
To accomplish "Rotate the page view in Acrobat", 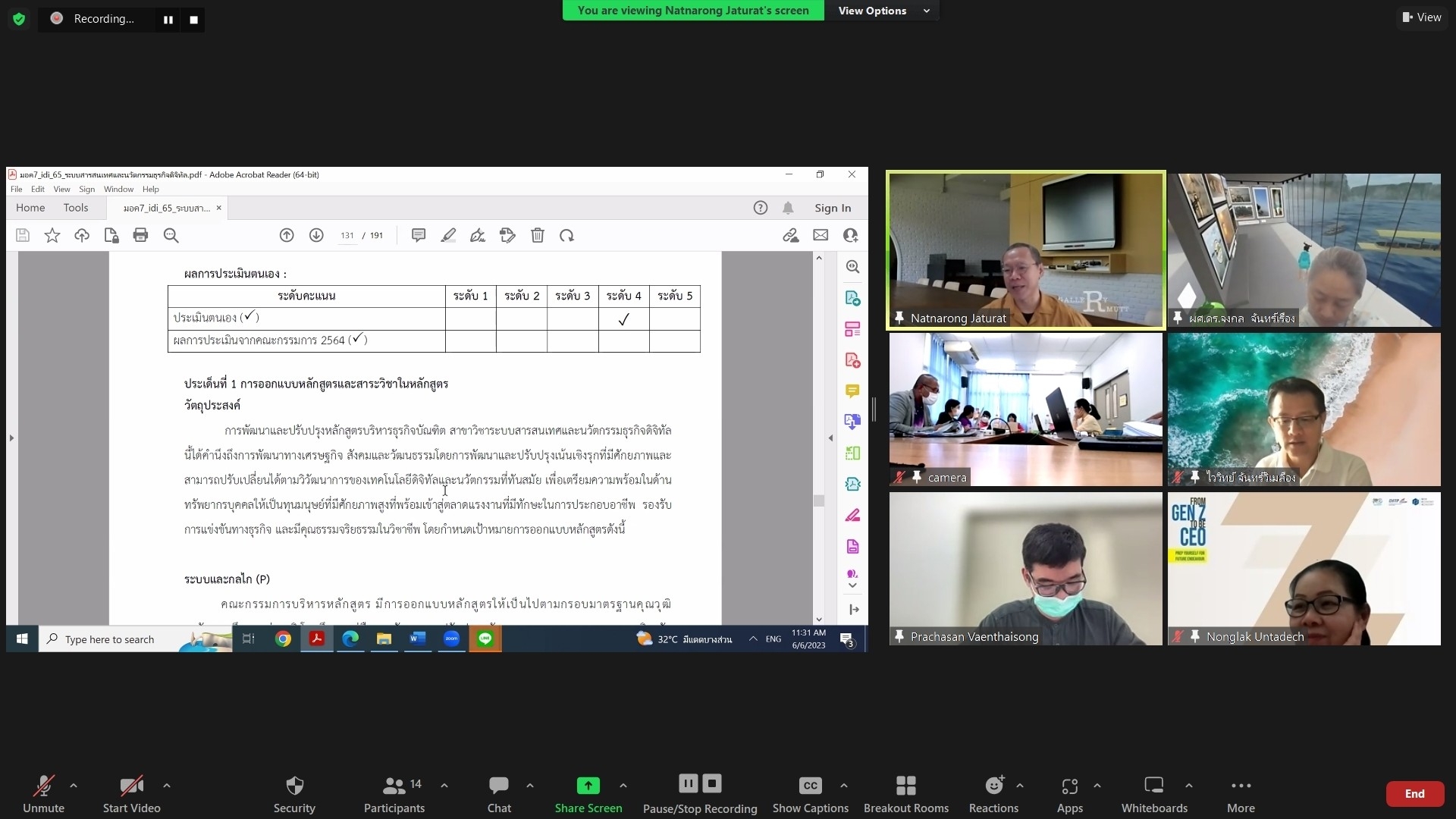I will [x=566, y=236].
